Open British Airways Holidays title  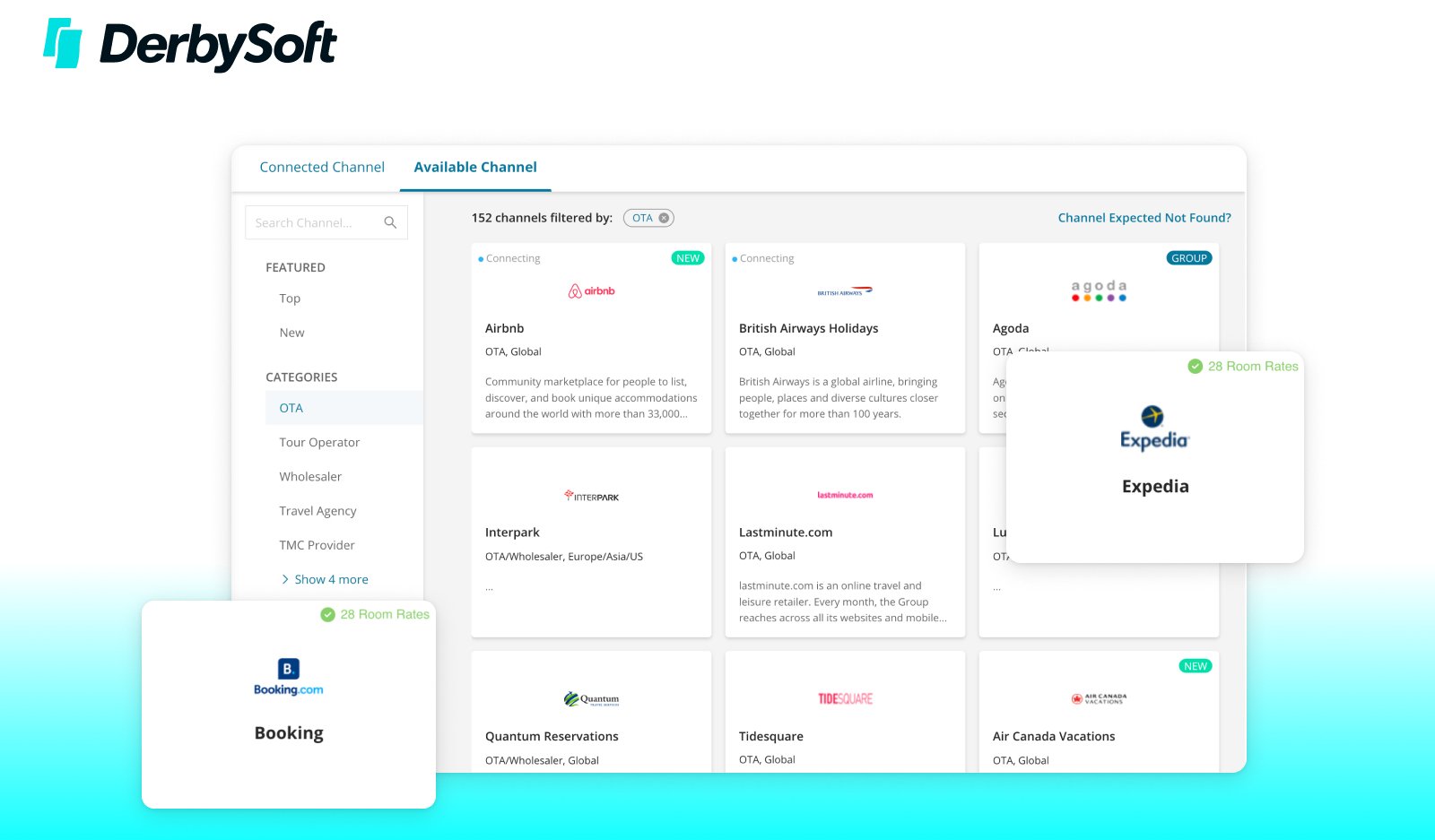[x=808, y=328]
